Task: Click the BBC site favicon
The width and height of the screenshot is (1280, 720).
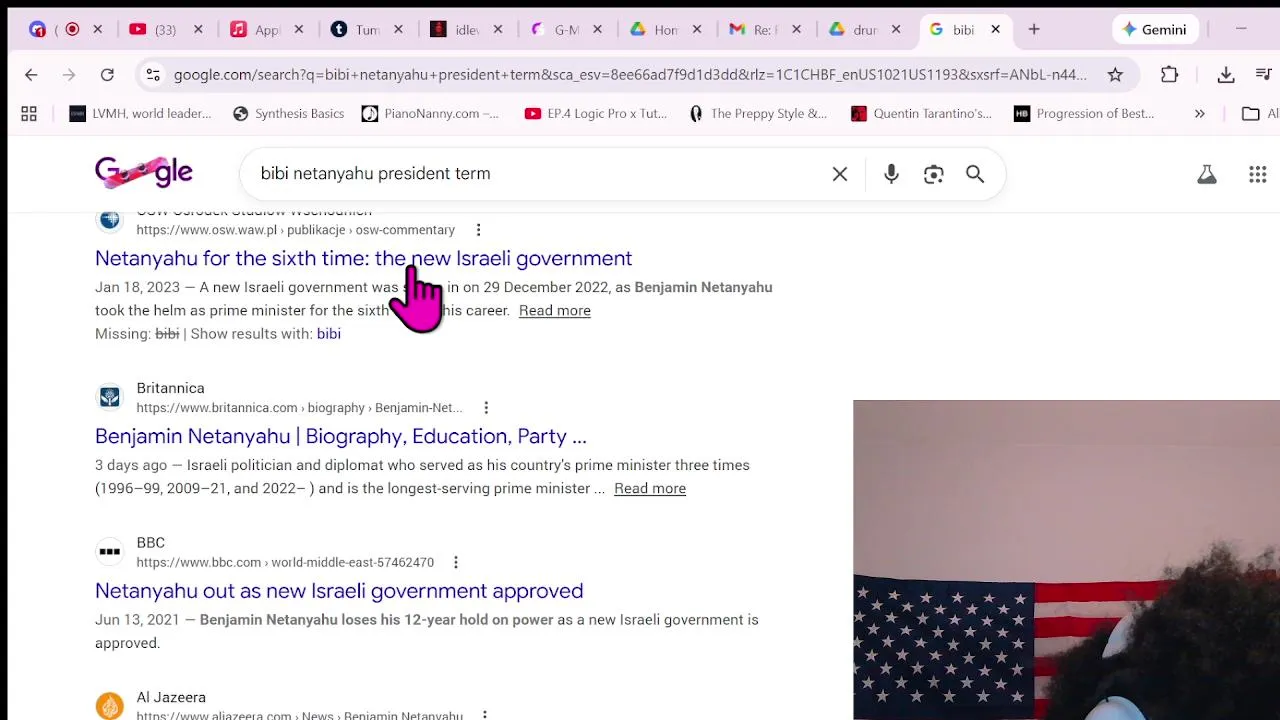Action: (x=110, y=552)
